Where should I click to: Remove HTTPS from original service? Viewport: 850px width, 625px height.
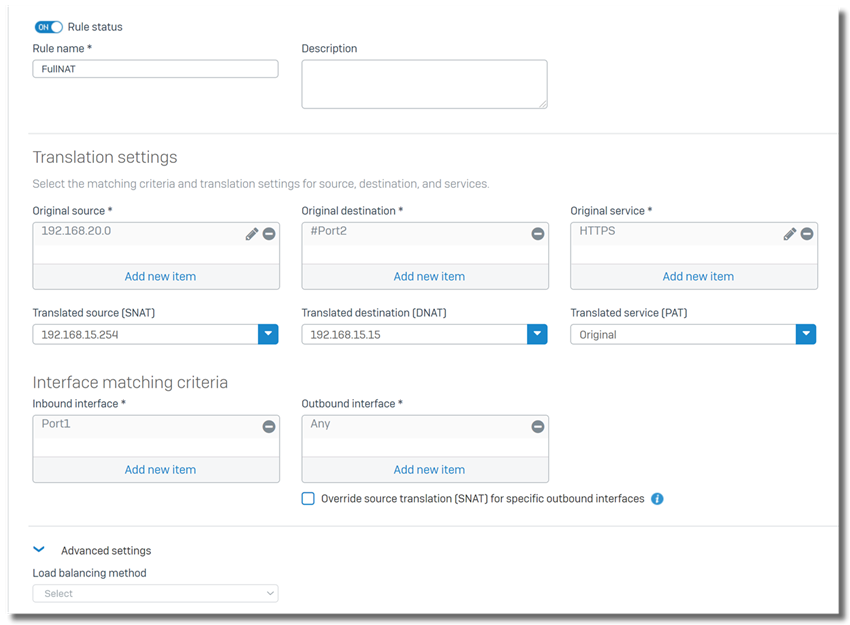807,234
